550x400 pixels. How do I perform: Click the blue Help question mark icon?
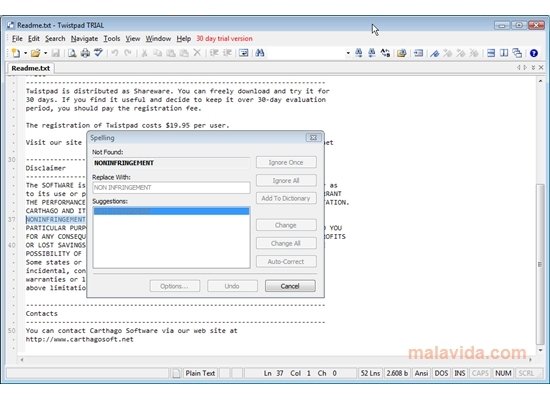point(534,53)
